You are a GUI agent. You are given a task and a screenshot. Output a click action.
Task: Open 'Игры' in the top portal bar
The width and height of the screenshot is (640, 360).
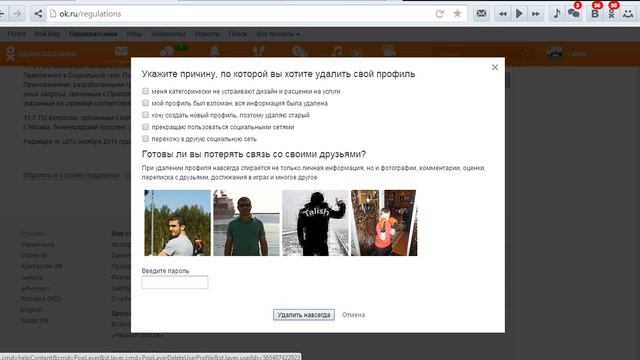coord(134,34)
